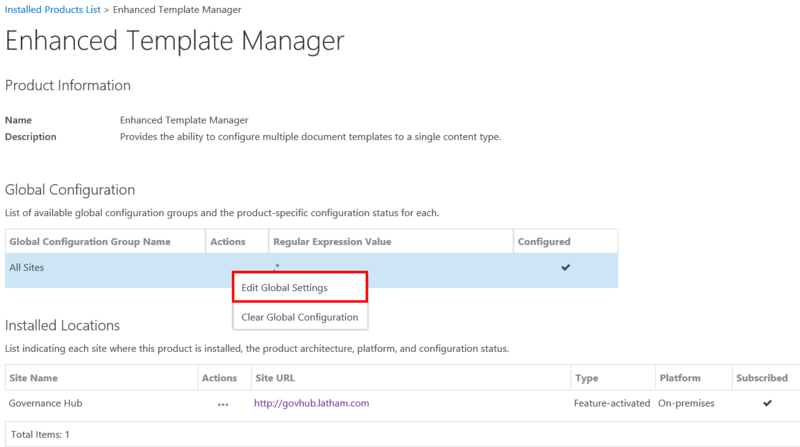Viewport: 800px width, 447px height.
Task: Open the Governance Hub actions ellipsis menu
Action: point(222,404)
